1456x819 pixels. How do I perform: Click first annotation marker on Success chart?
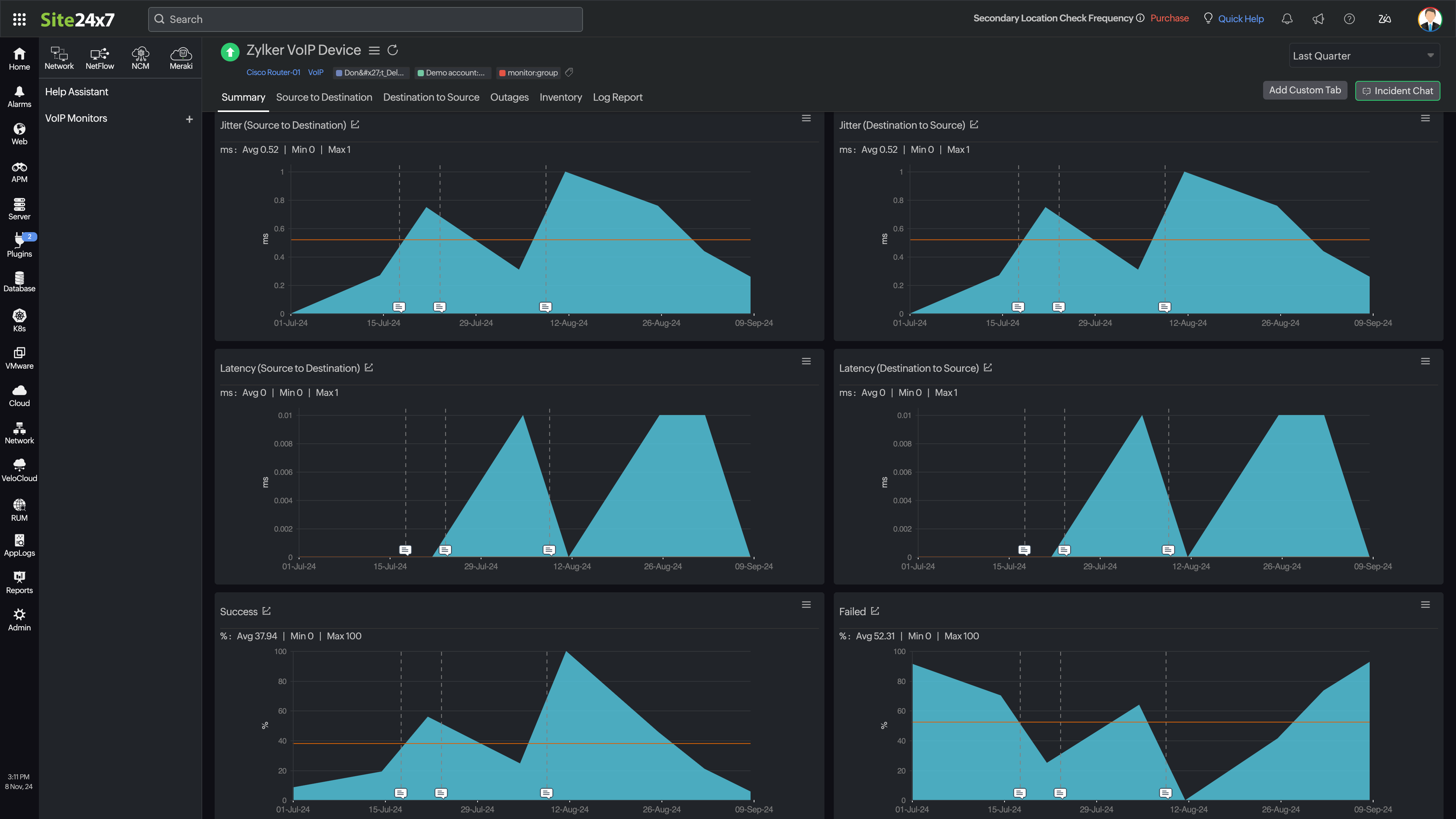[x=401, y=793]
